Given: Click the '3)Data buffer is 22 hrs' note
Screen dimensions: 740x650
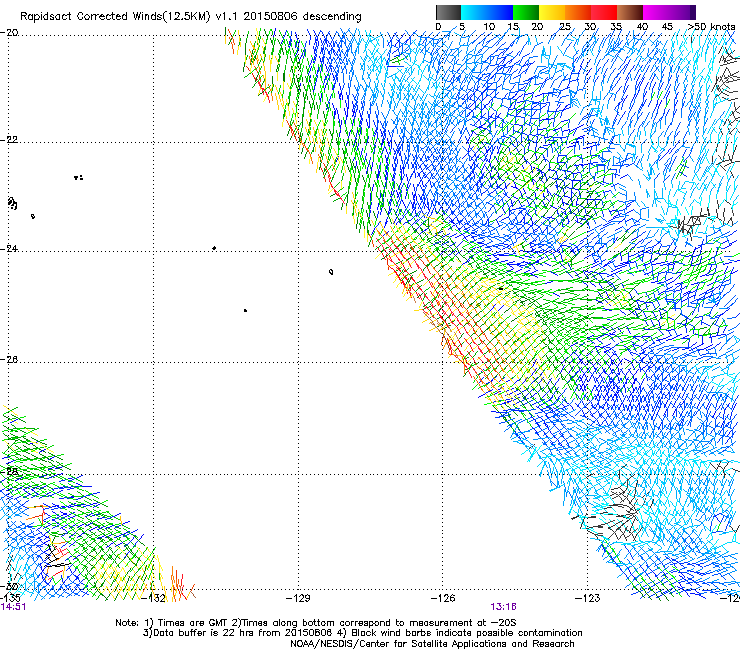Looking at the screenshot, I should tap(238, 633).
